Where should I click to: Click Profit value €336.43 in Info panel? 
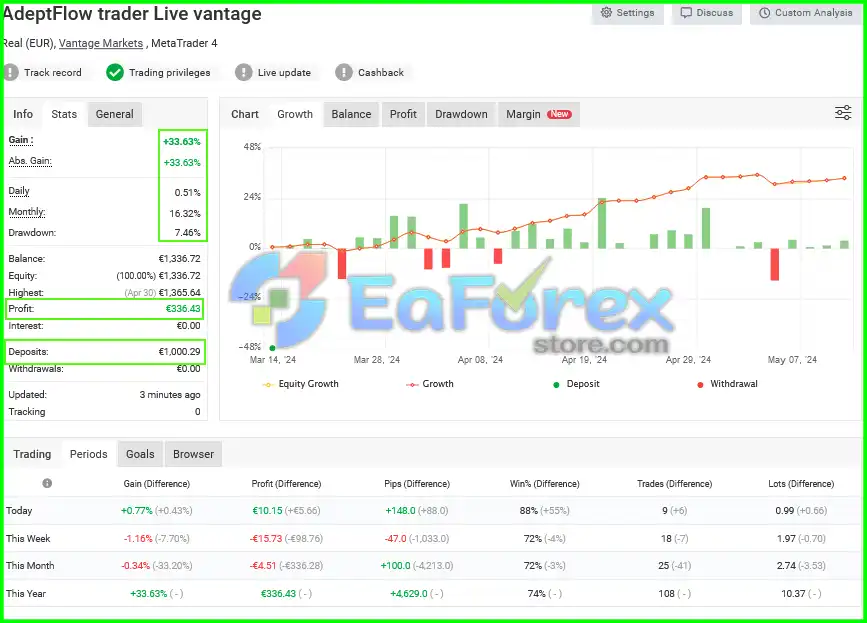(183, 308)
